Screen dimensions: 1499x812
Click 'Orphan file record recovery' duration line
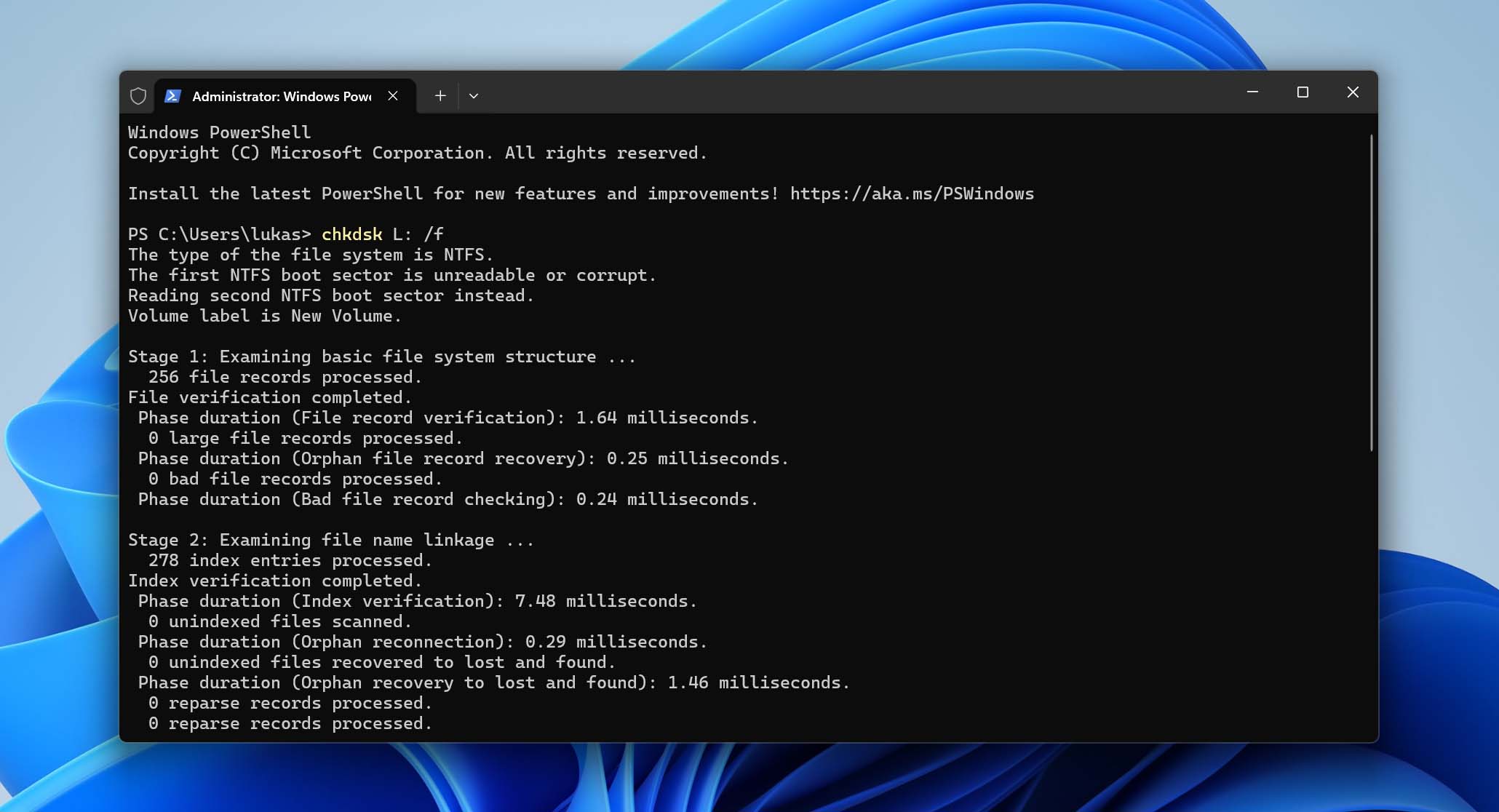pos(464,458)
